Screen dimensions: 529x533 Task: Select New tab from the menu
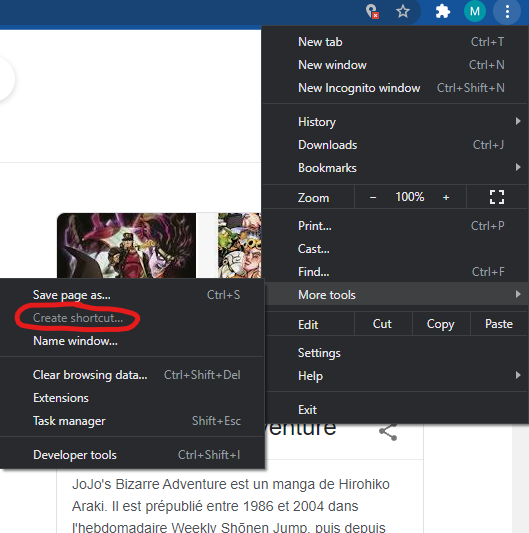[x=395, y=42]
